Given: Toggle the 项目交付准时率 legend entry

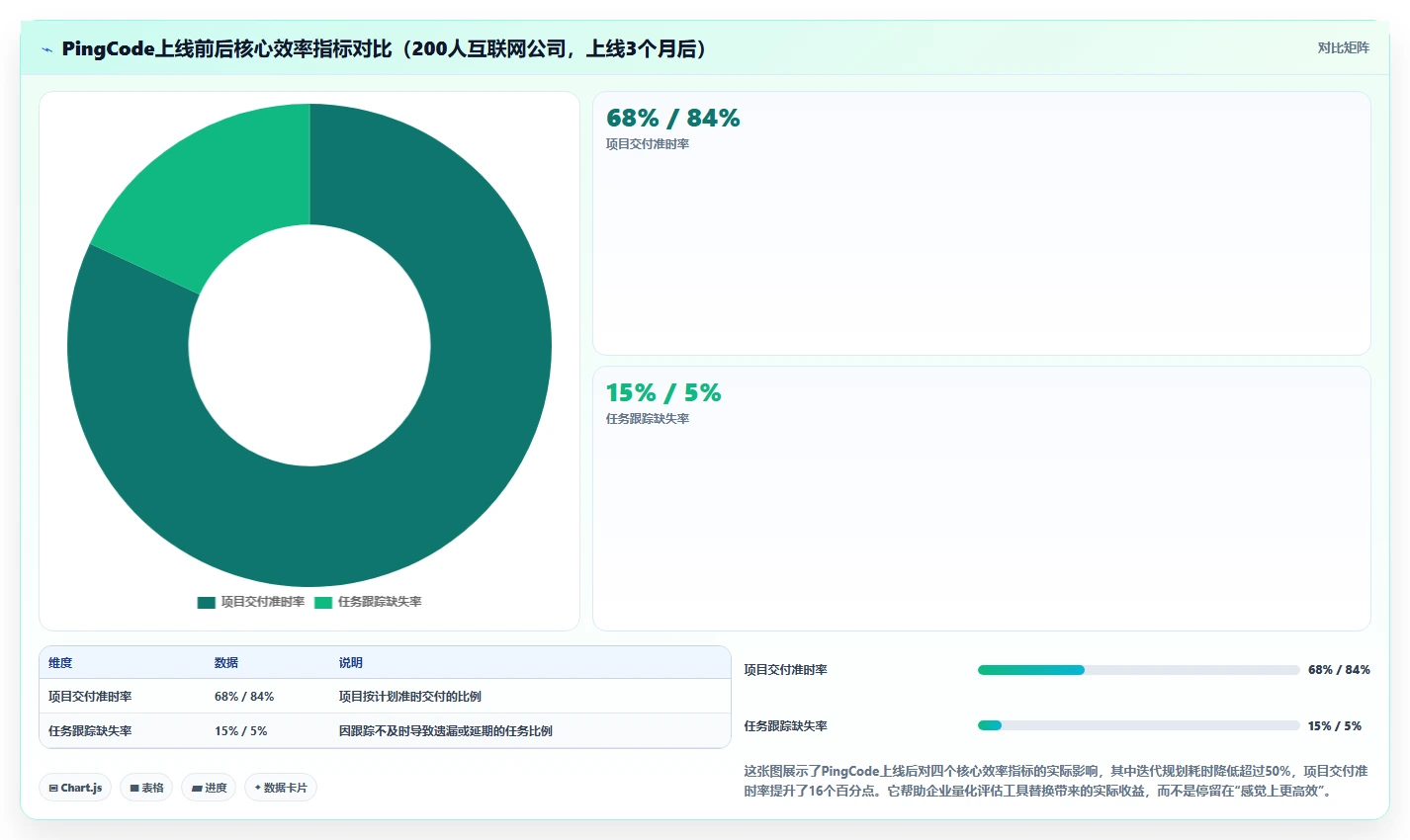Looking at the screenshot, I should (251, 602).
